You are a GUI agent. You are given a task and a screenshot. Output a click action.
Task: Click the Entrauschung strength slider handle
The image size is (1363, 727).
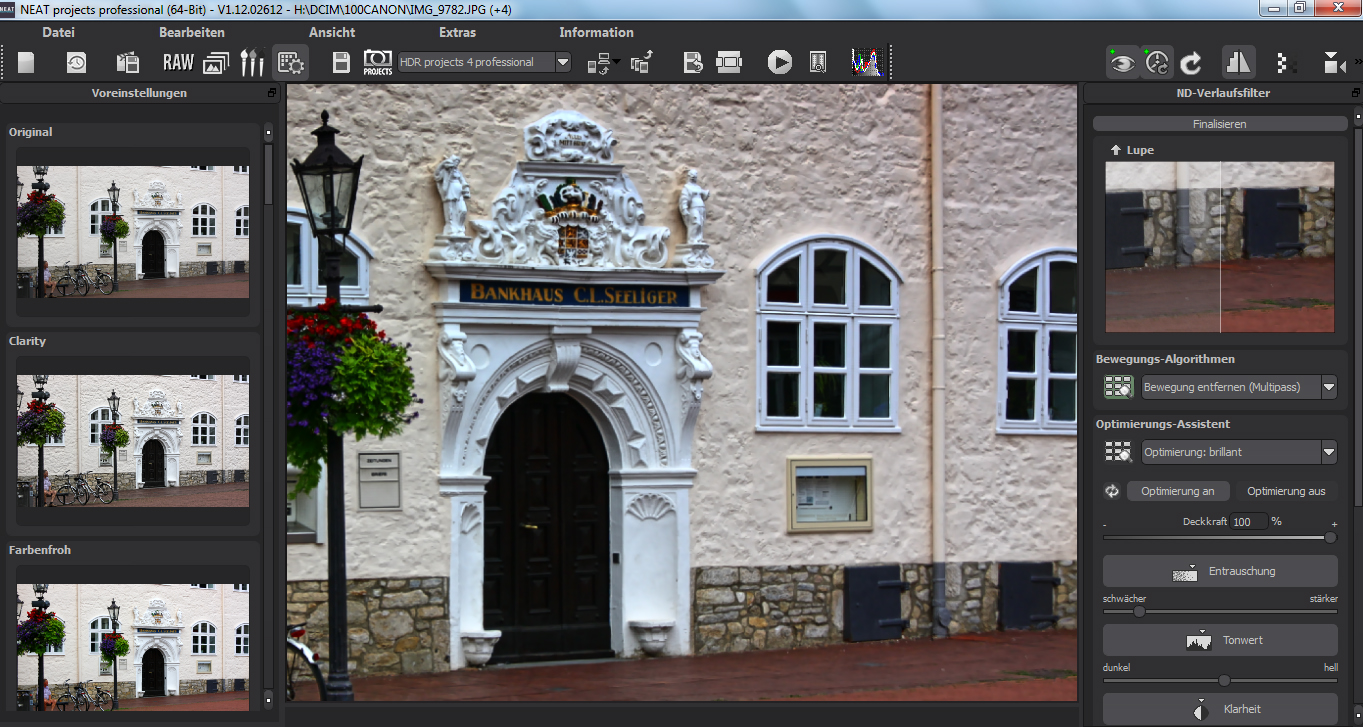pos(1138,612)
